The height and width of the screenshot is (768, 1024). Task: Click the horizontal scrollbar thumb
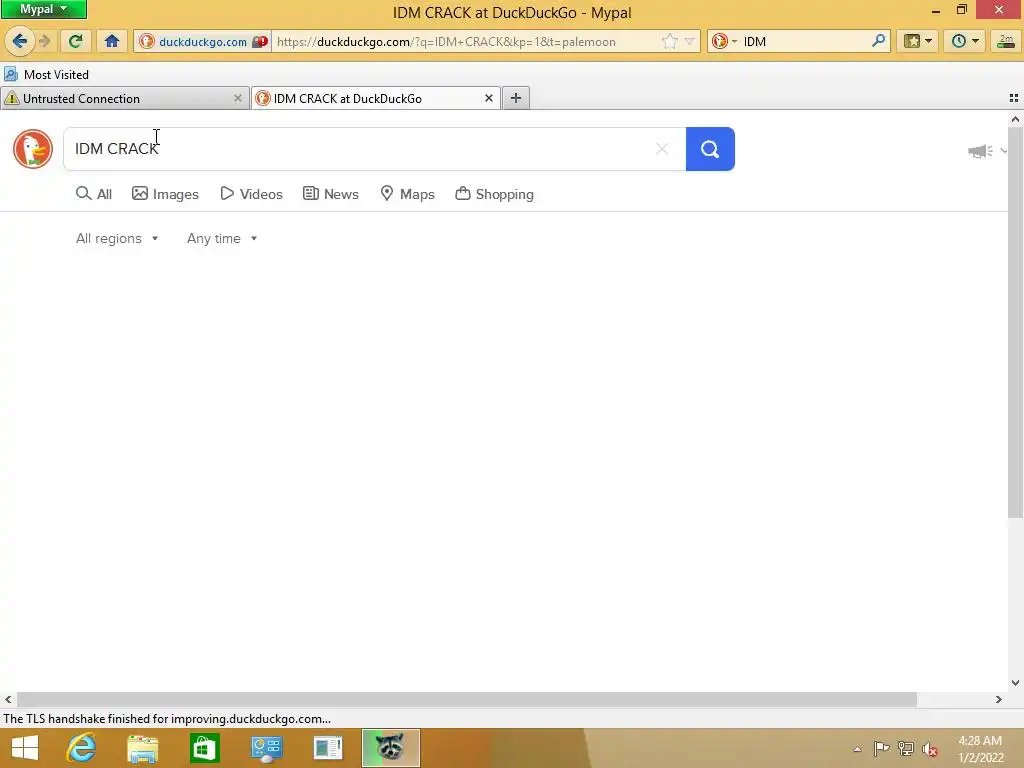(466, 699)
